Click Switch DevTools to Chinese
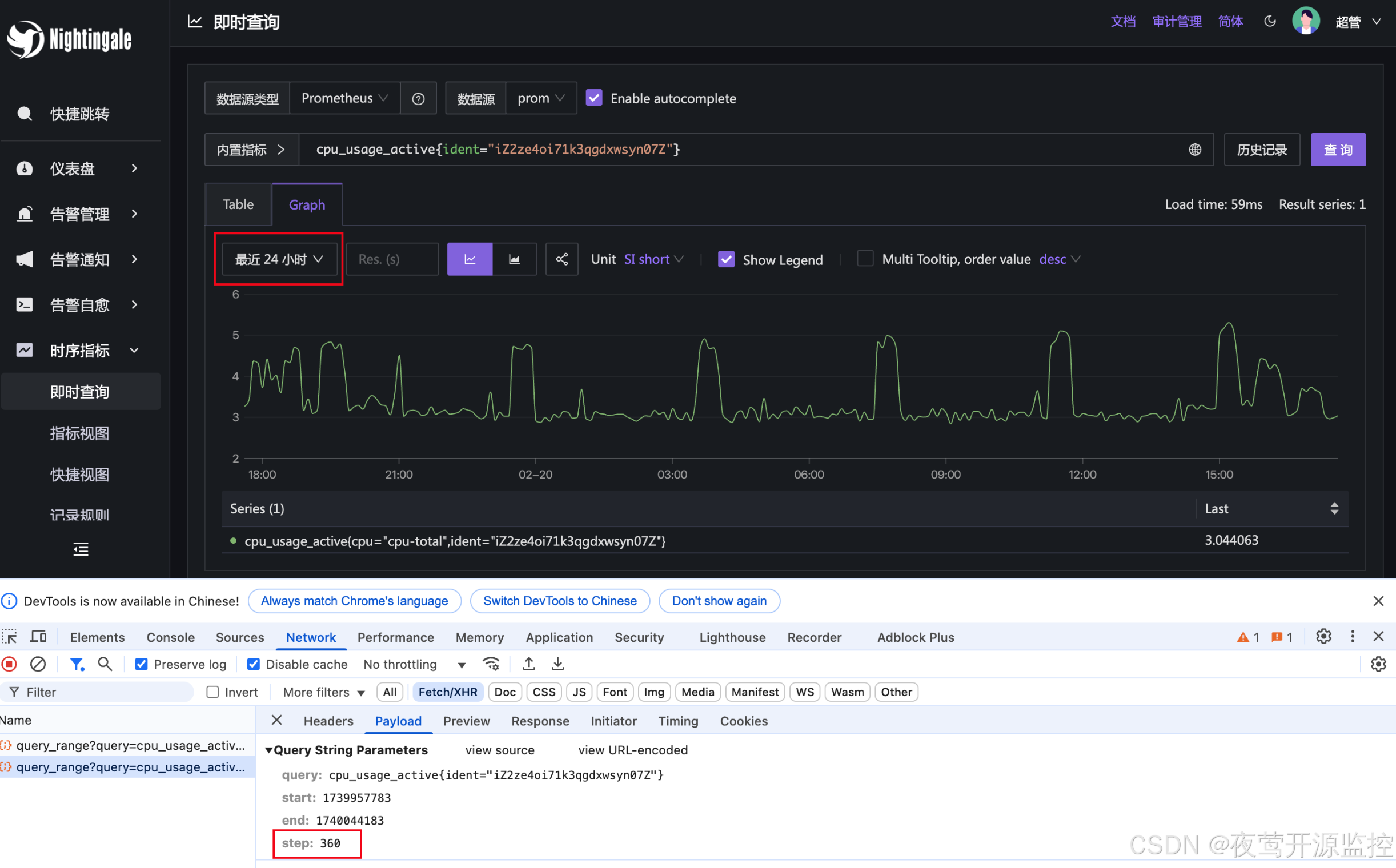 (559, 601)
